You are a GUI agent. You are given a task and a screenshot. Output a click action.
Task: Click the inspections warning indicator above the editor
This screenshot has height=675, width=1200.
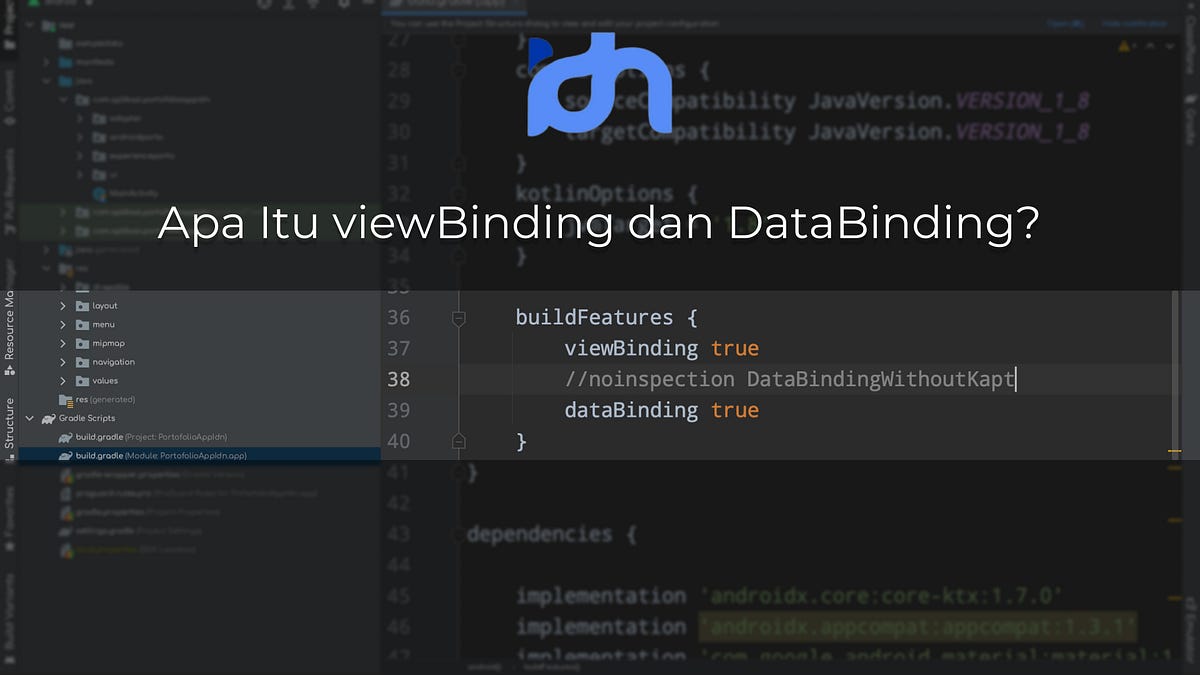(1124, 46)
